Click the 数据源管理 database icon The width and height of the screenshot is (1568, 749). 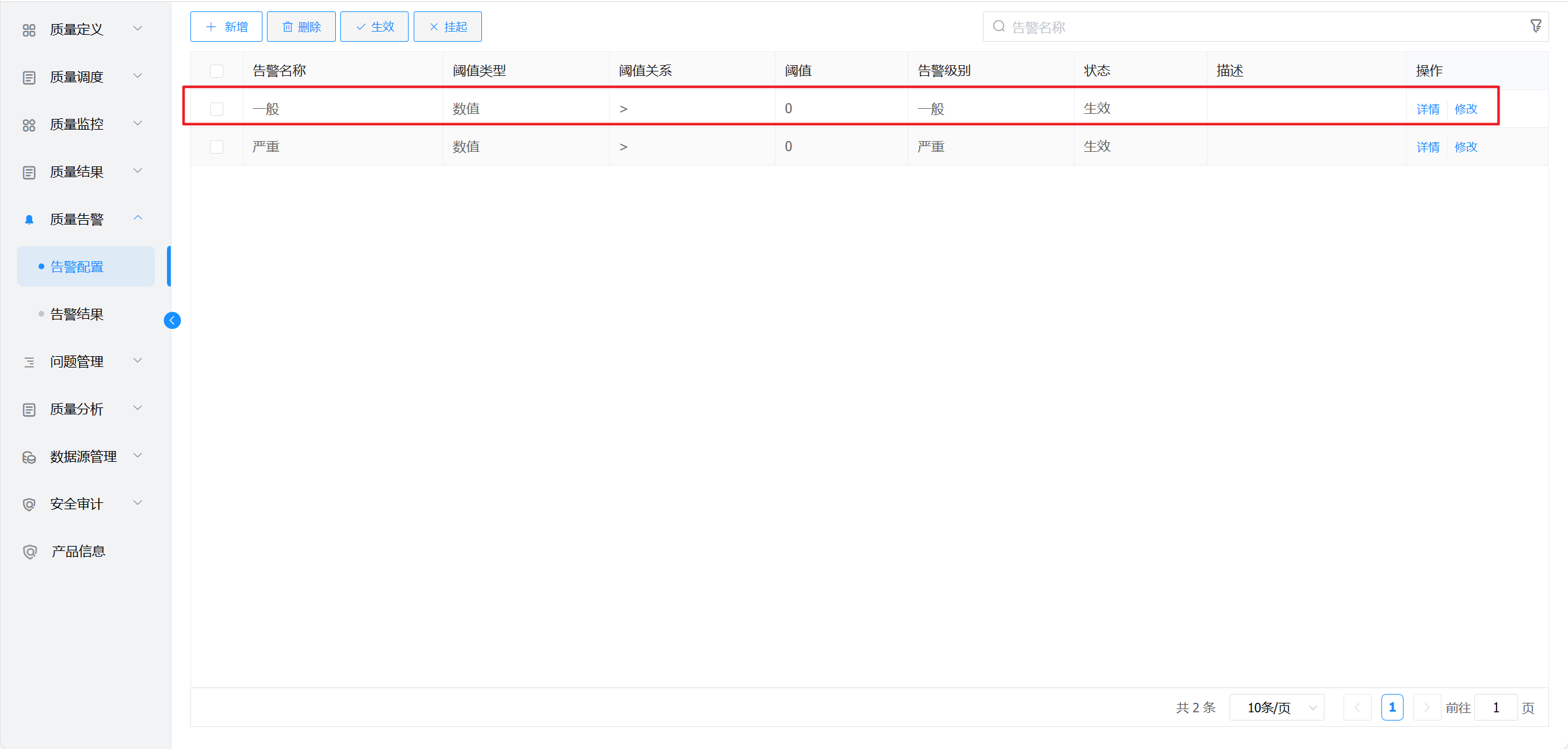coord(29,457)
